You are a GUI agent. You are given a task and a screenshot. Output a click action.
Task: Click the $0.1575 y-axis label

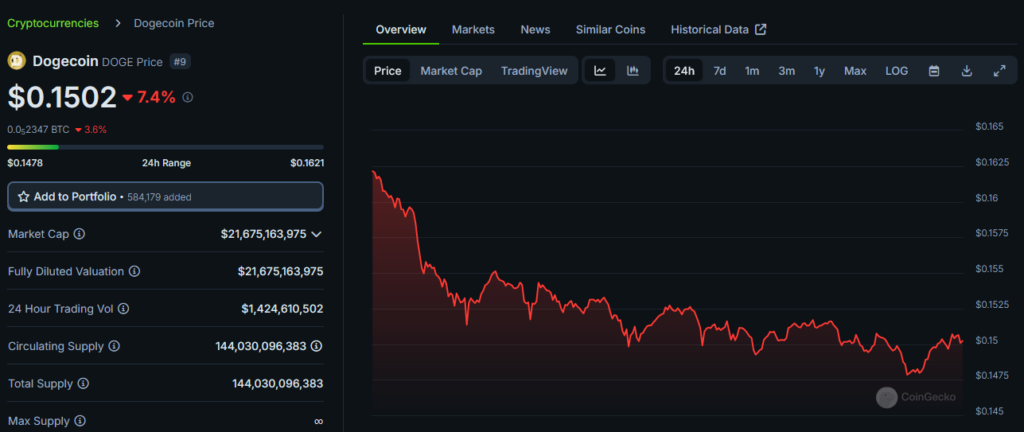click(x=992, y=233)
